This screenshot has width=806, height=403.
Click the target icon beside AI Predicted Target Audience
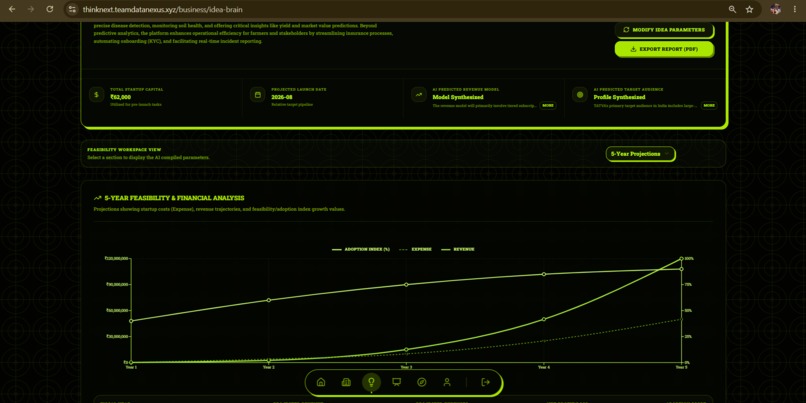580,95
